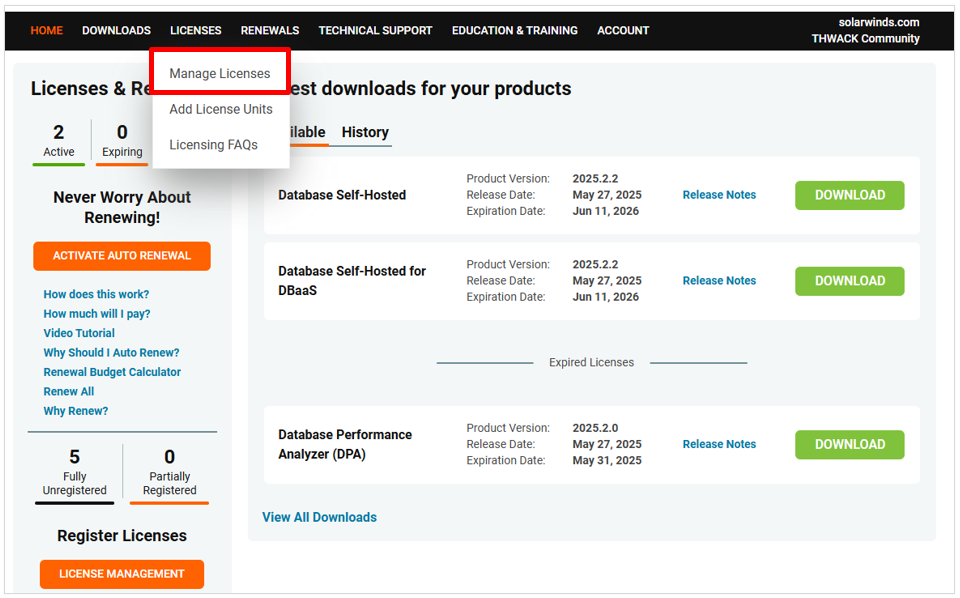Select the '2025.2.0' product version value
Viewport: 960px width, 598px height.
coord(595,428)
